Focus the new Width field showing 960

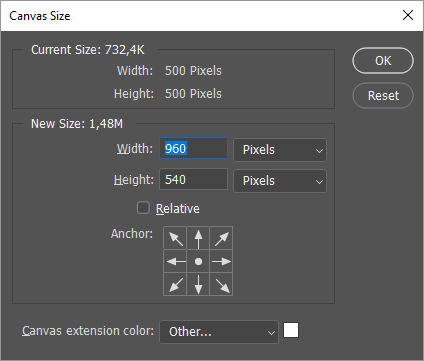194,148
